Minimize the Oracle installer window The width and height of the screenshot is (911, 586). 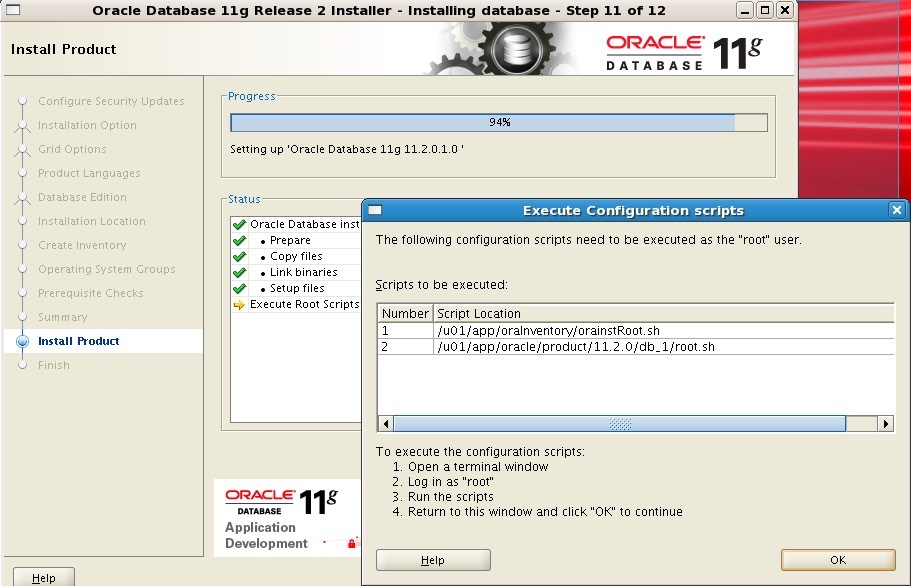tap(746, 10)
